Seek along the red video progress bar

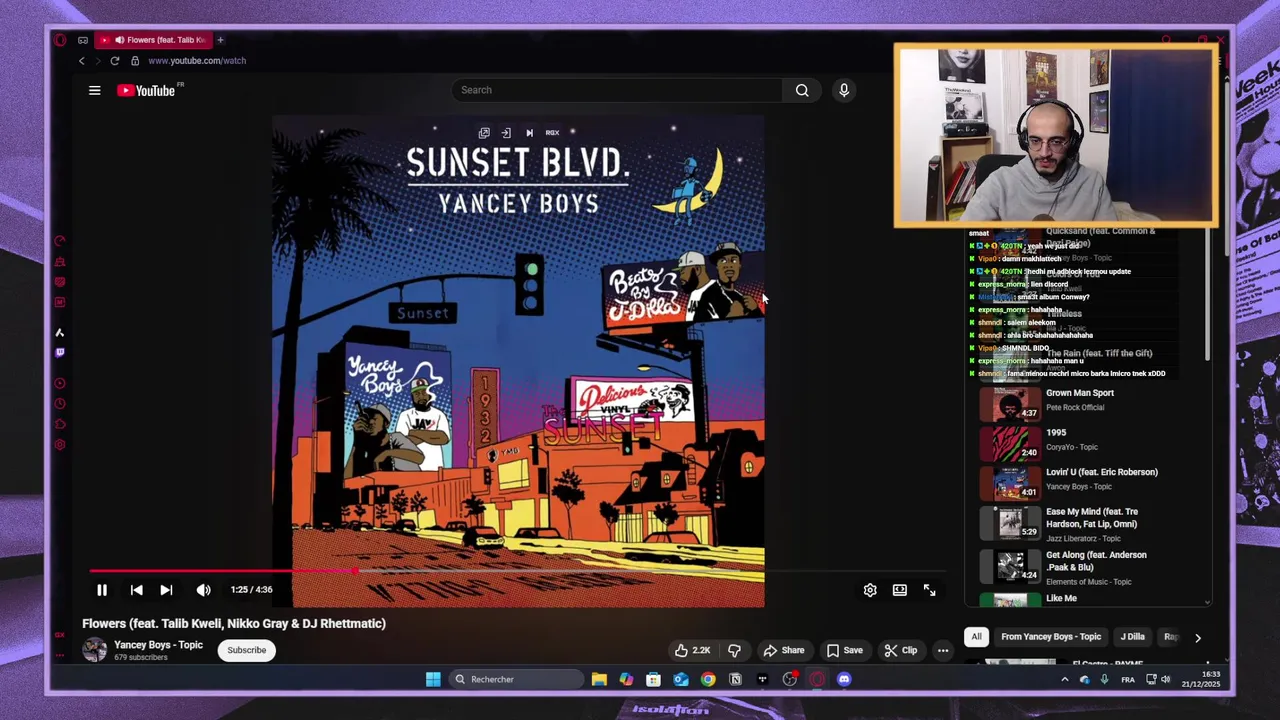click(223, 572)
